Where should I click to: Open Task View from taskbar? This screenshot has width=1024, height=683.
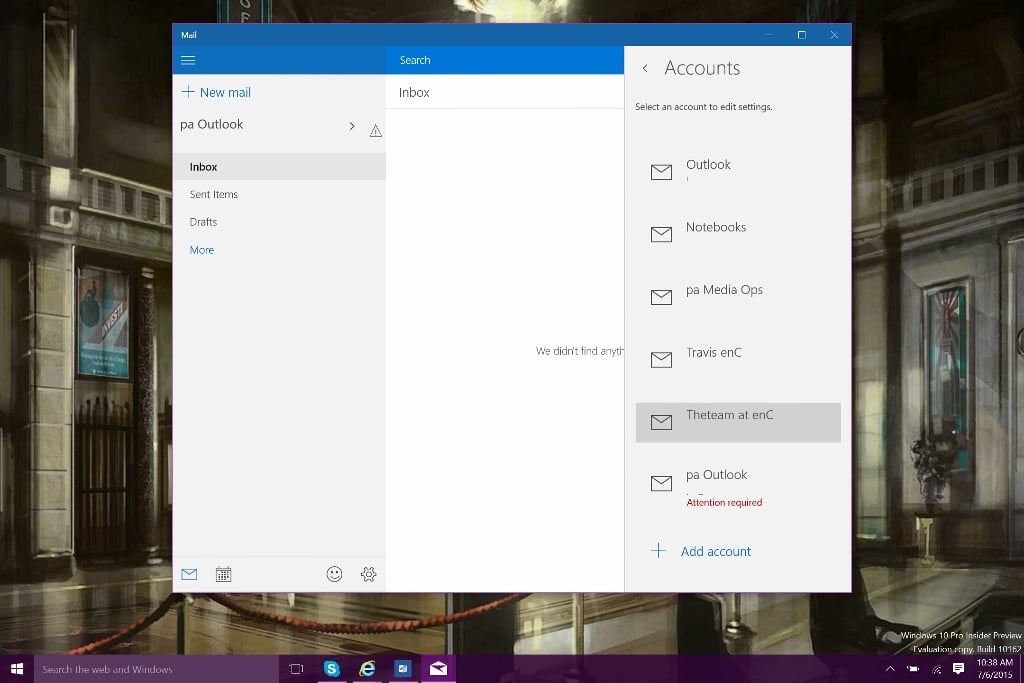click(296, 669)
